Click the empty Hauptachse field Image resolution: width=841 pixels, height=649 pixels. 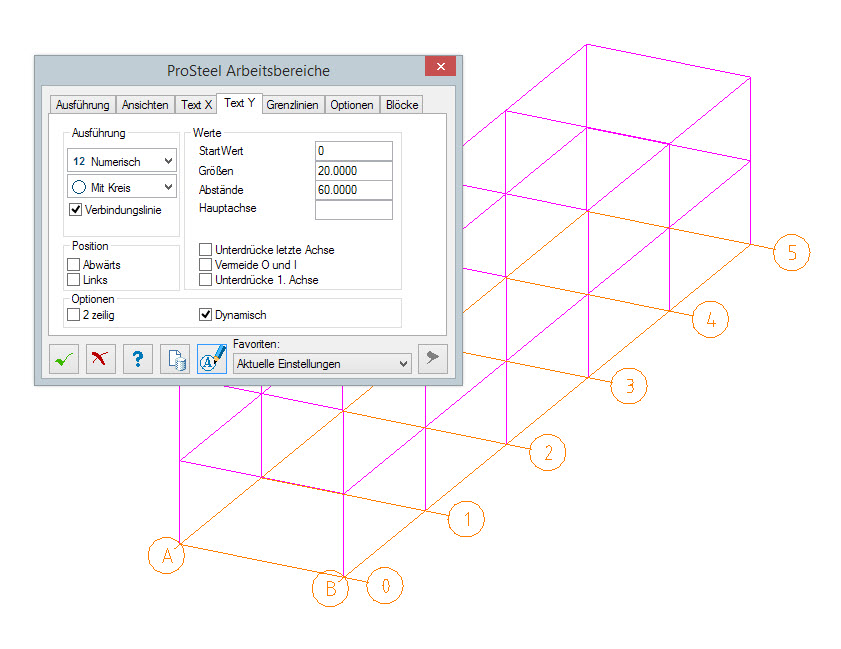(354, 210)
